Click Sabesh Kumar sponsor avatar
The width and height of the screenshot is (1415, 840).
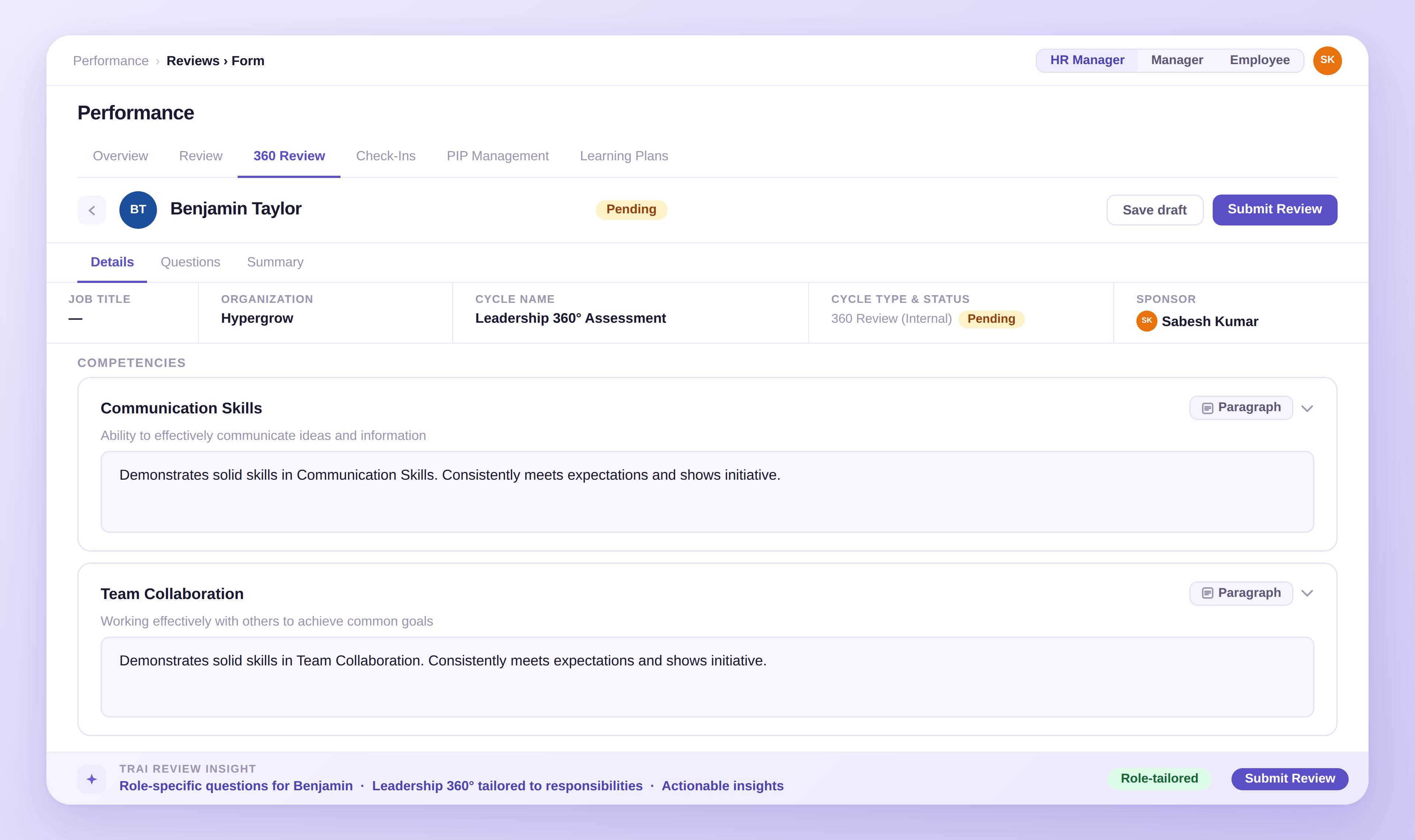pyautogui.click(x=1146, y=321)
